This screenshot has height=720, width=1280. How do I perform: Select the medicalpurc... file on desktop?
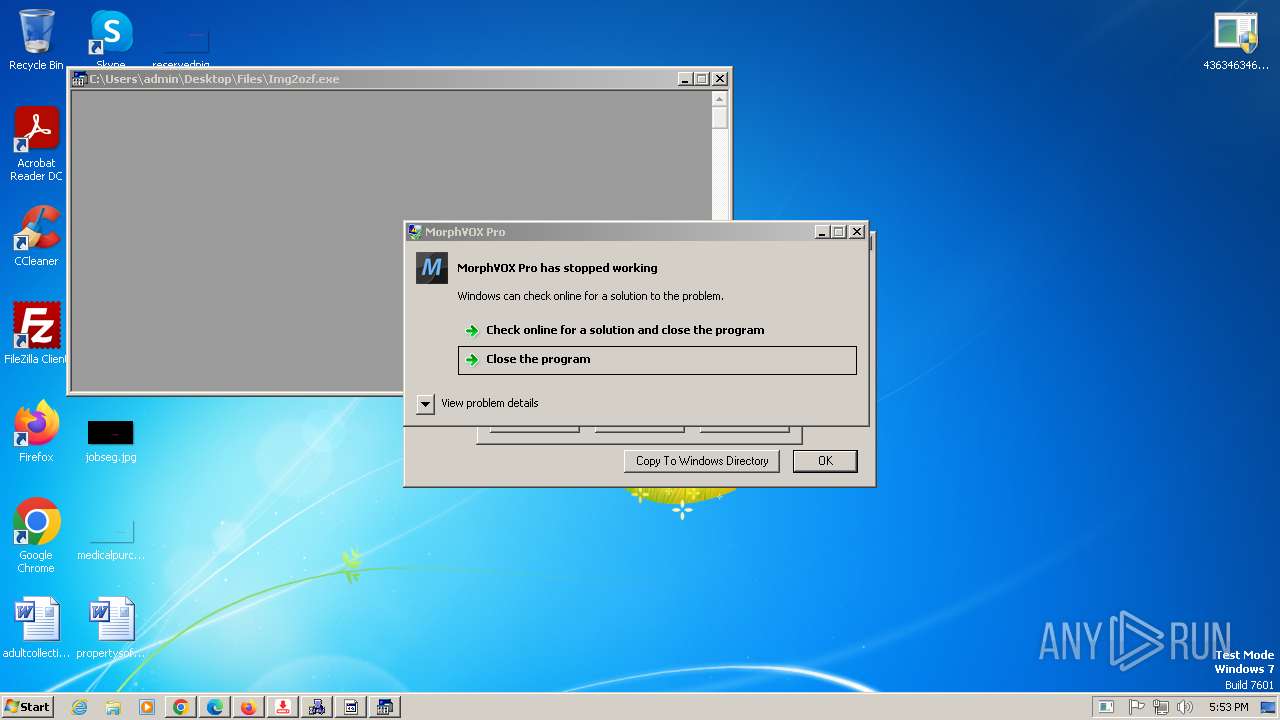click(111, 538)
